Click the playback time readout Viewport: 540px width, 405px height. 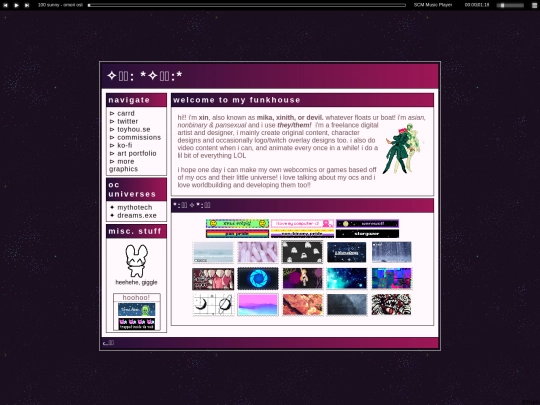click(477, 5)
